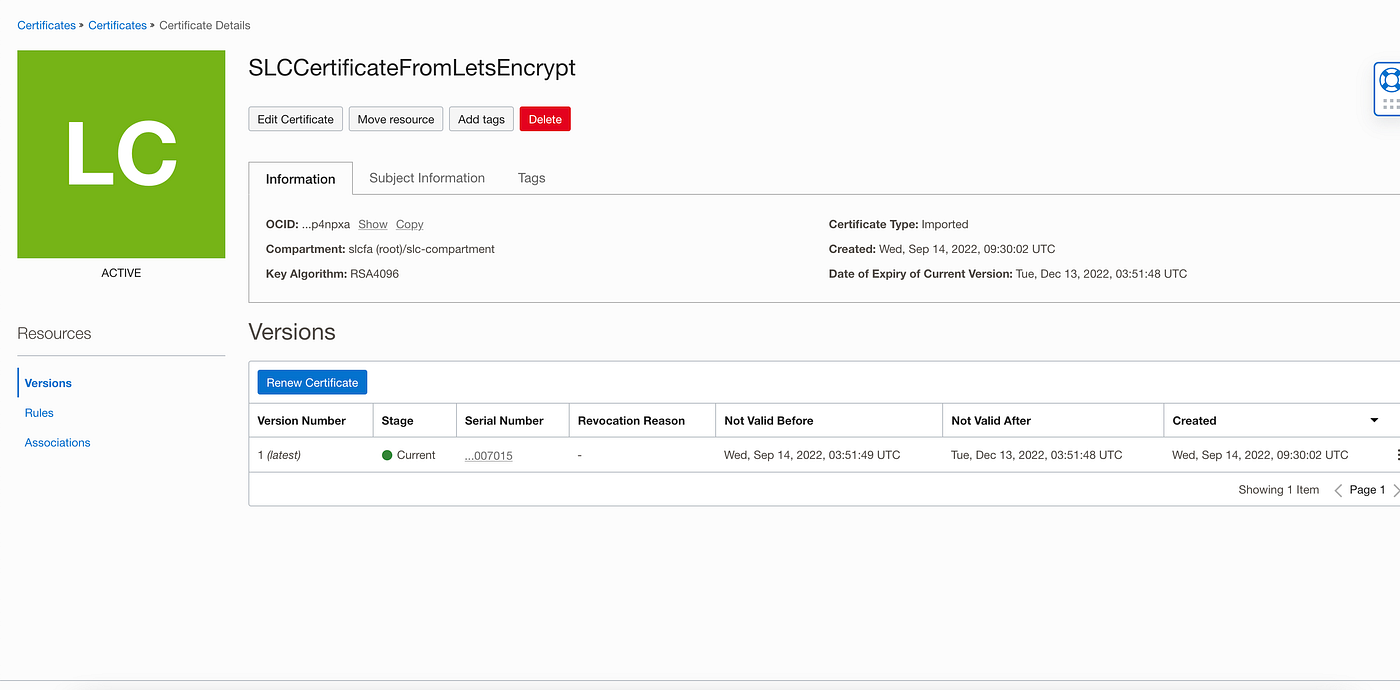Click the SLCCertificateFromLetsEncrypt title
This screenshot has width=1400, height=690.
pyautogui.click(x=412, y=68)
